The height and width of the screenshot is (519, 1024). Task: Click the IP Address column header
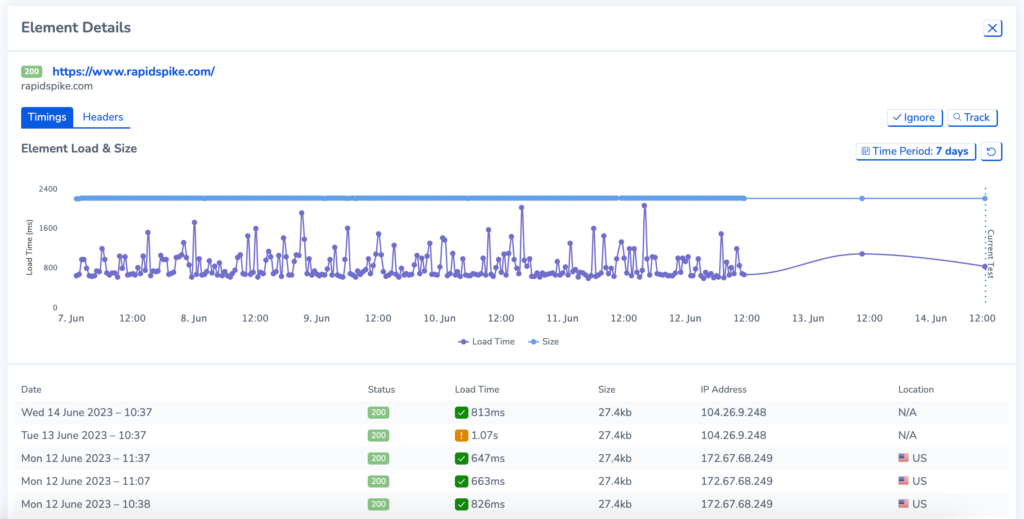point(724,390)
